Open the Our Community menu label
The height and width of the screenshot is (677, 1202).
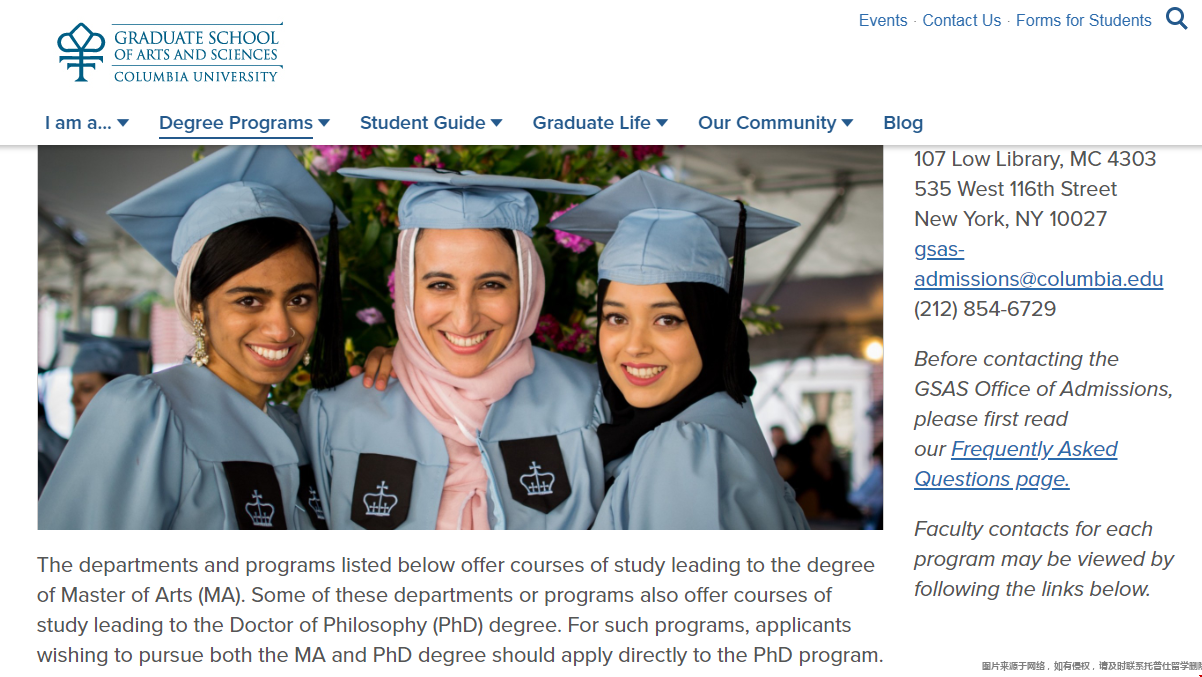point(767,123)
